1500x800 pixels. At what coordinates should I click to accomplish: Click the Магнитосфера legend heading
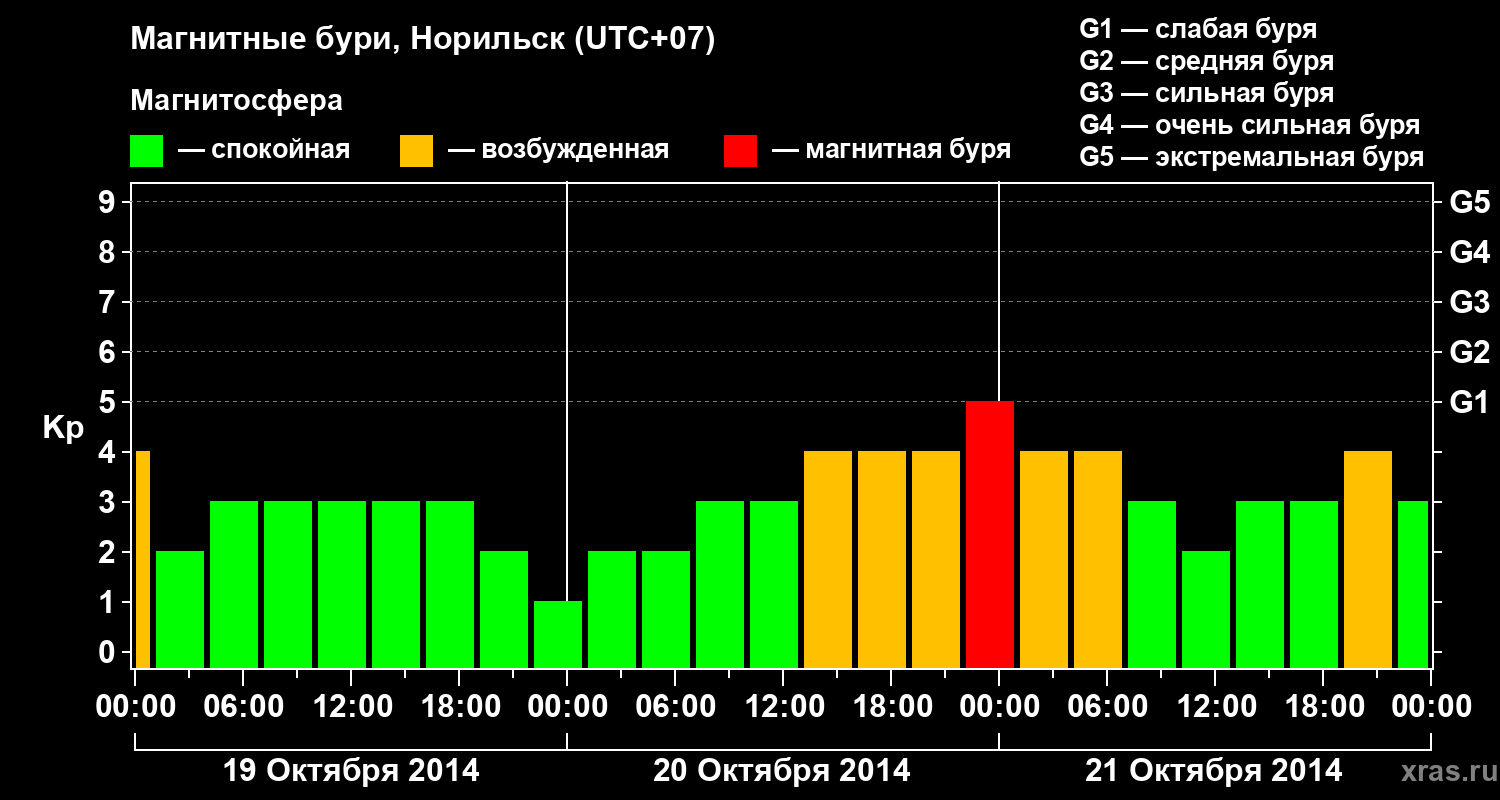pos(237,101)
